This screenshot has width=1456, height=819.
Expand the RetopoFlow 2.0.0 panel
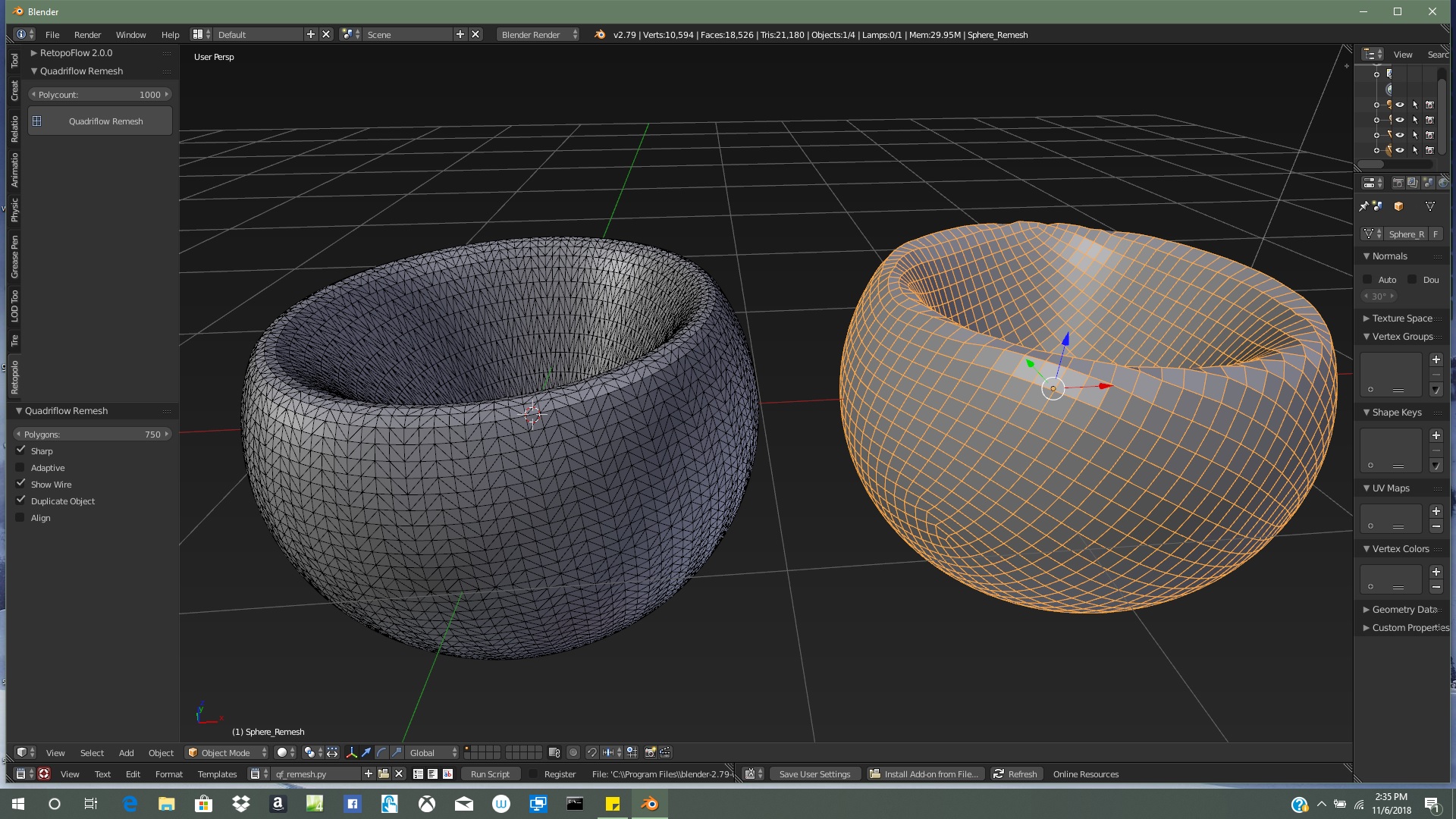pos(33,52)
